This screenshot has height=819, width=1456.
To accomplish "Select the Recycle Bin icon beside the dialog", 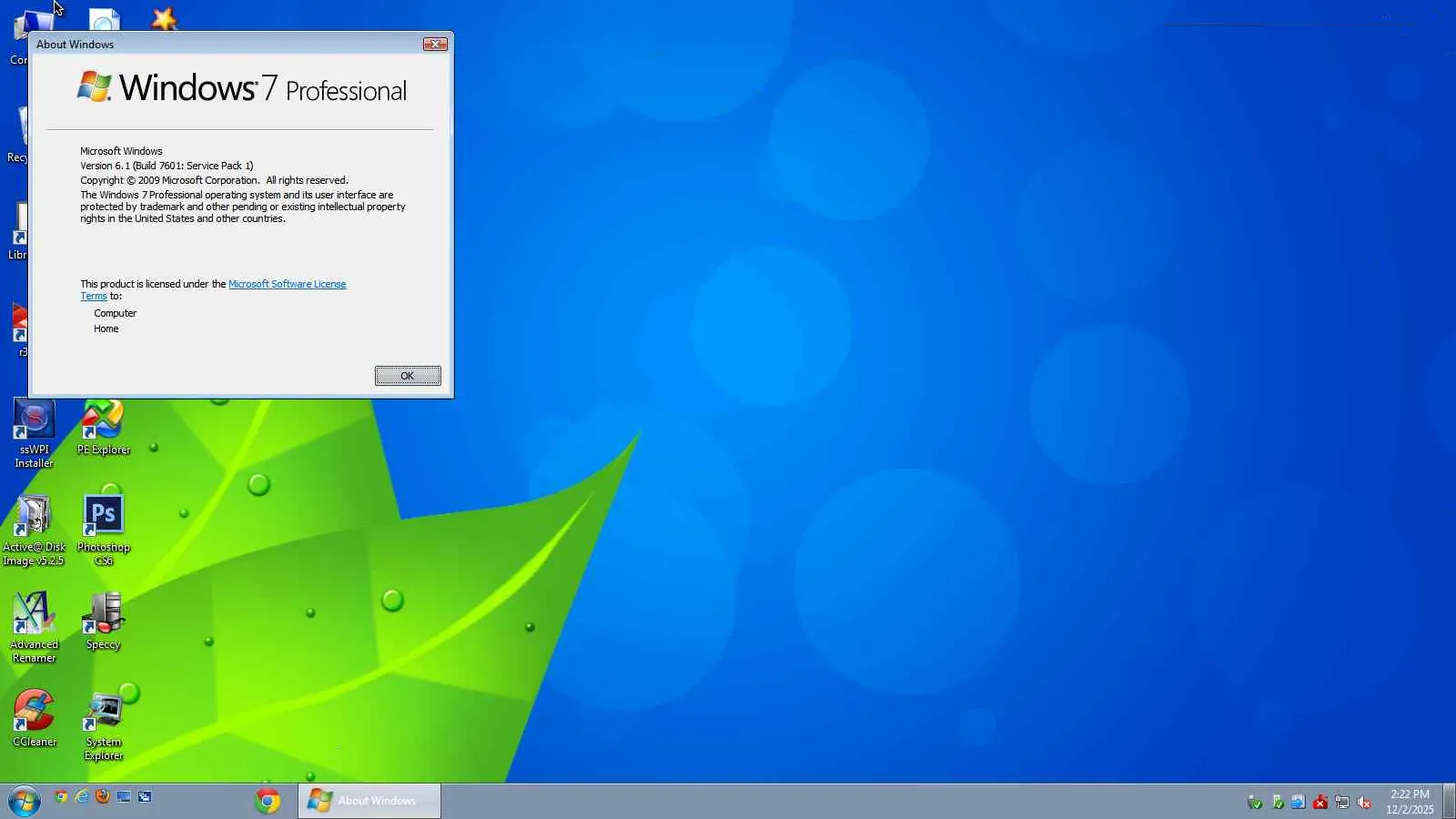I will pyautogui.click(x=20, y=134).
